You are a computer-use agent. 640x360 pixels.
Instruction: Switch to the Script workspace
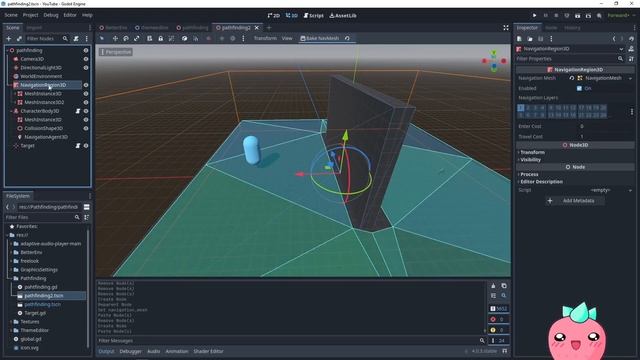[x=313, y=16]
